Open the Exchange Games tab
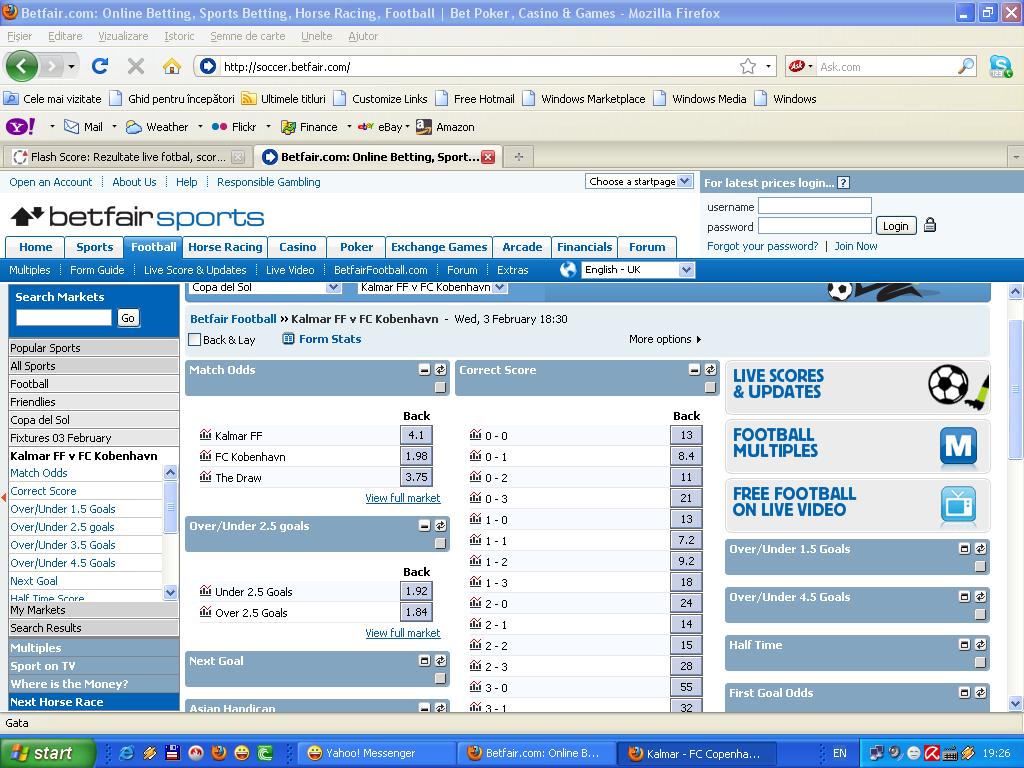 439,247
